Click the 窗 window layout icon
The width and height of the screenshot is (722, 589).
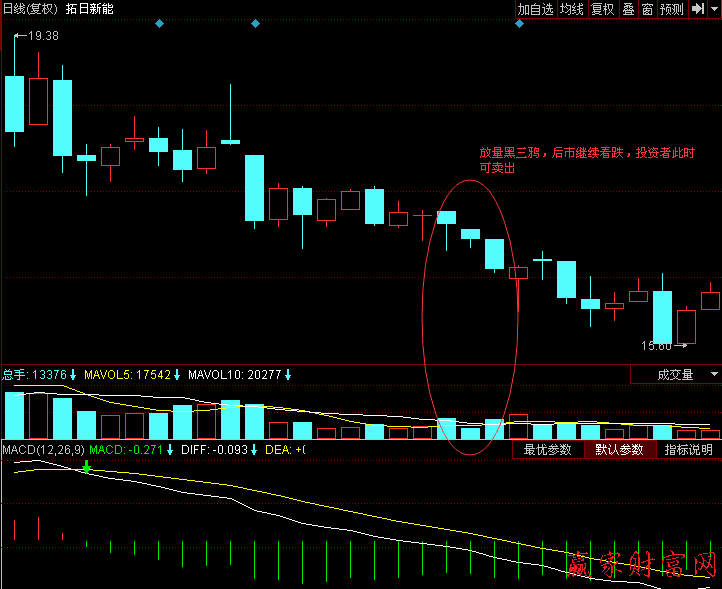[647, 9]
